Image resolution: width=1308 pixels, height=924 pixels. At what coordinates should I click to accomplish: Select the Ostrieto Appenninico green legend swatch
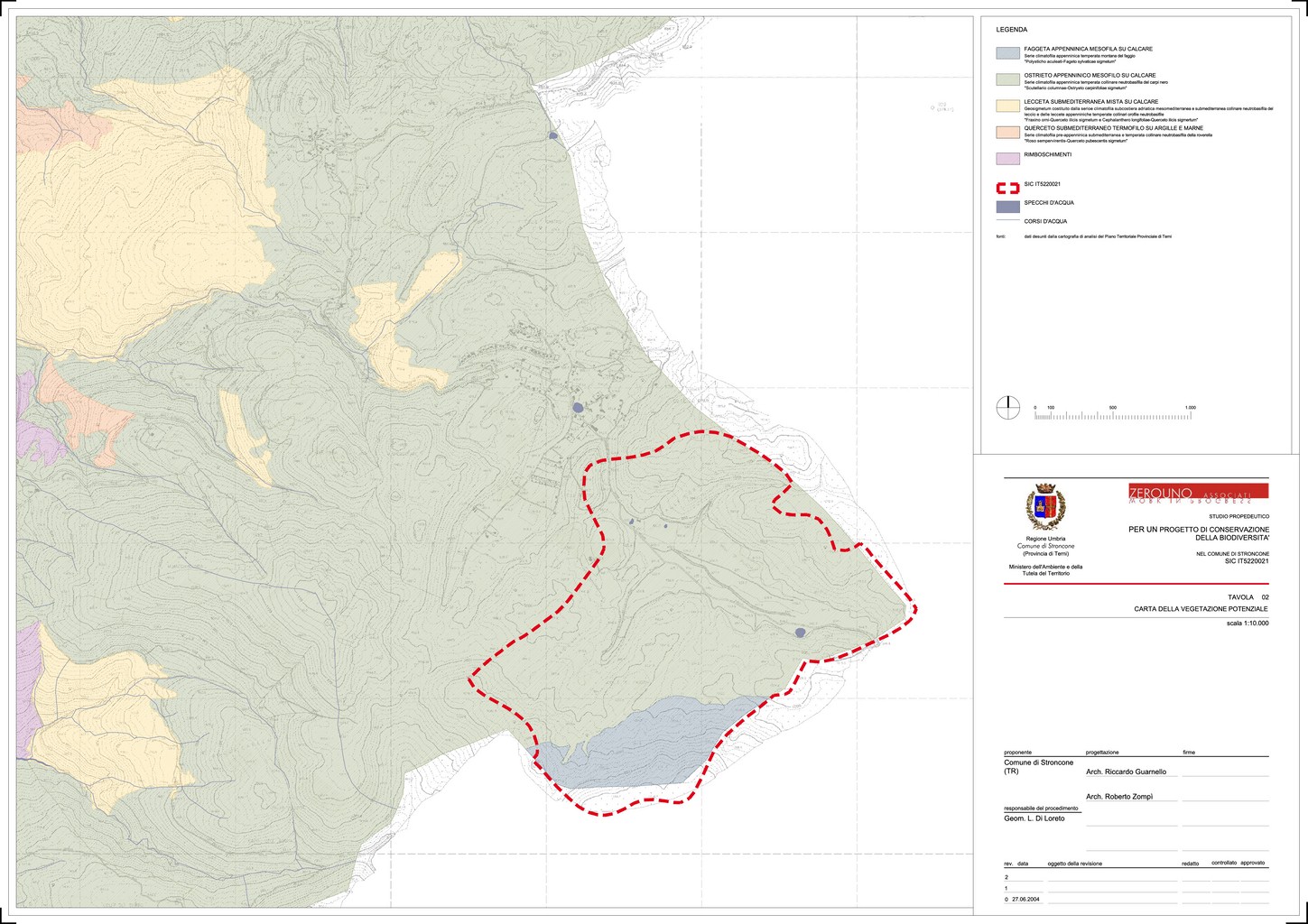1007,79
